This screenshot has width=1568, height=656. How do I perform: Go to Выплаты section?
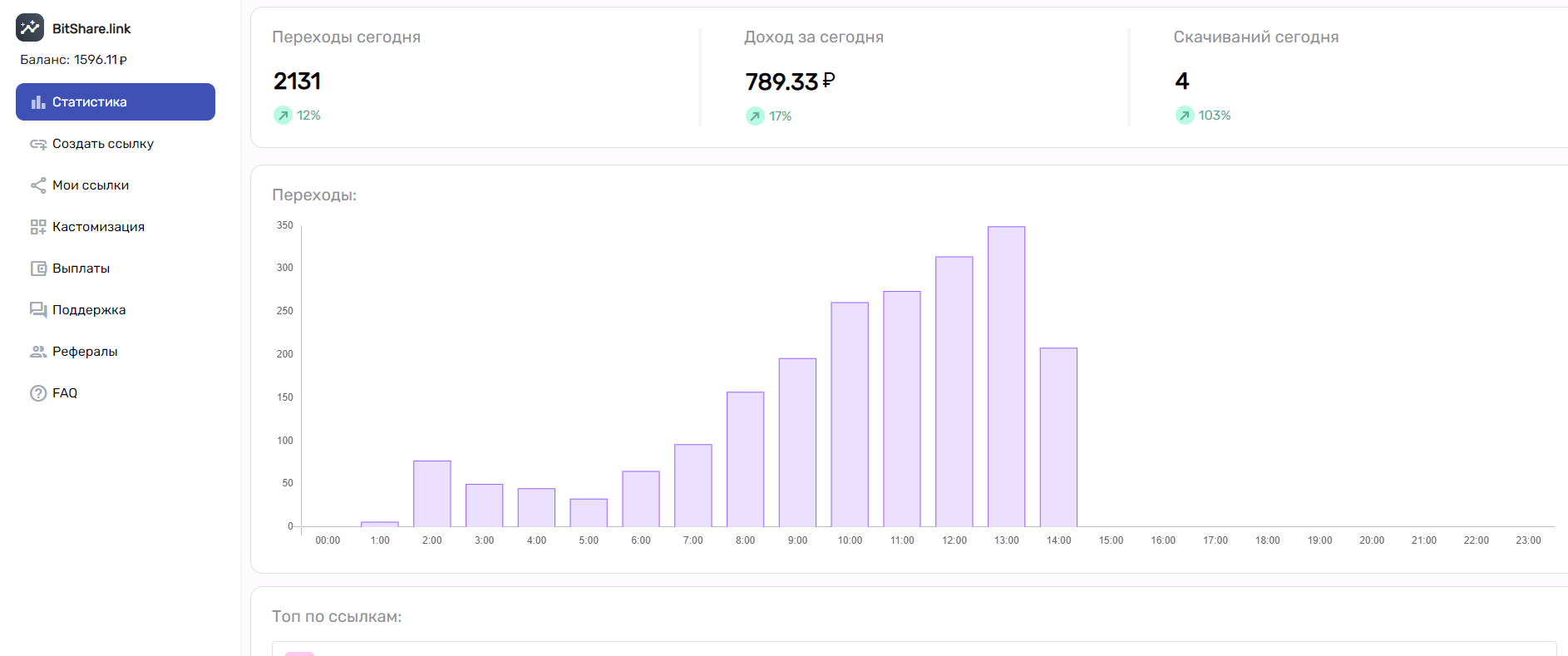81,269
